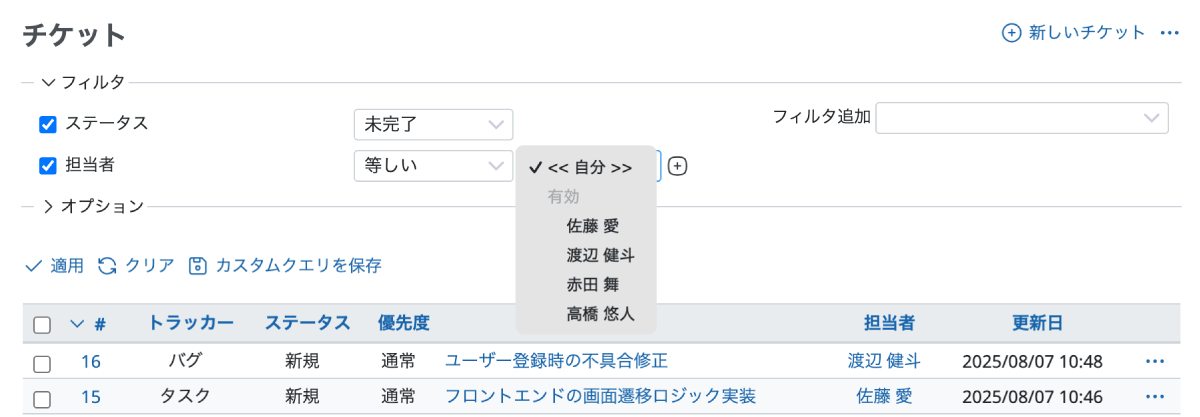Open actions menu for ticket 15

1155,396
